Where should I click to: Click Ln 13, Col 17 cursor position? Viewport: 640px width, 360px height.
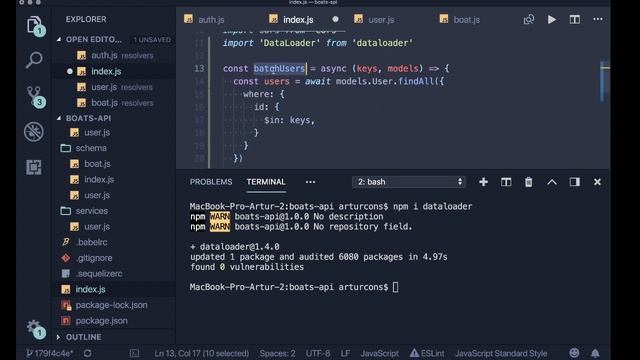click(202, 353)
